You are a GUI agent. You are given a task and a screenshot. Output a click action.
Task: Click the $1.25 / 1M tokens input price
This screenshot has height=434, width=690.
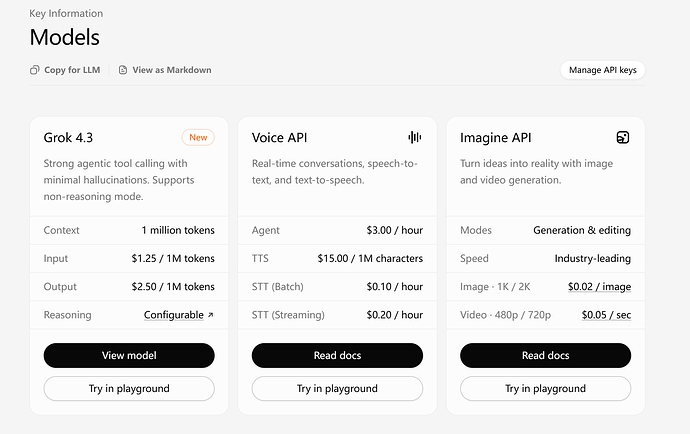pos(173,258)
